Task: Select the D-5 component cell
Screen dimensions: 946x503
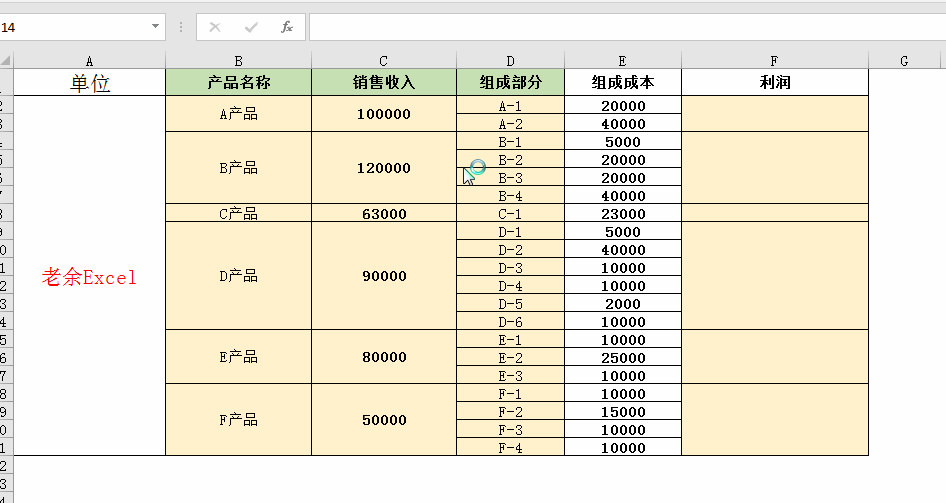Action: point(510,303)
